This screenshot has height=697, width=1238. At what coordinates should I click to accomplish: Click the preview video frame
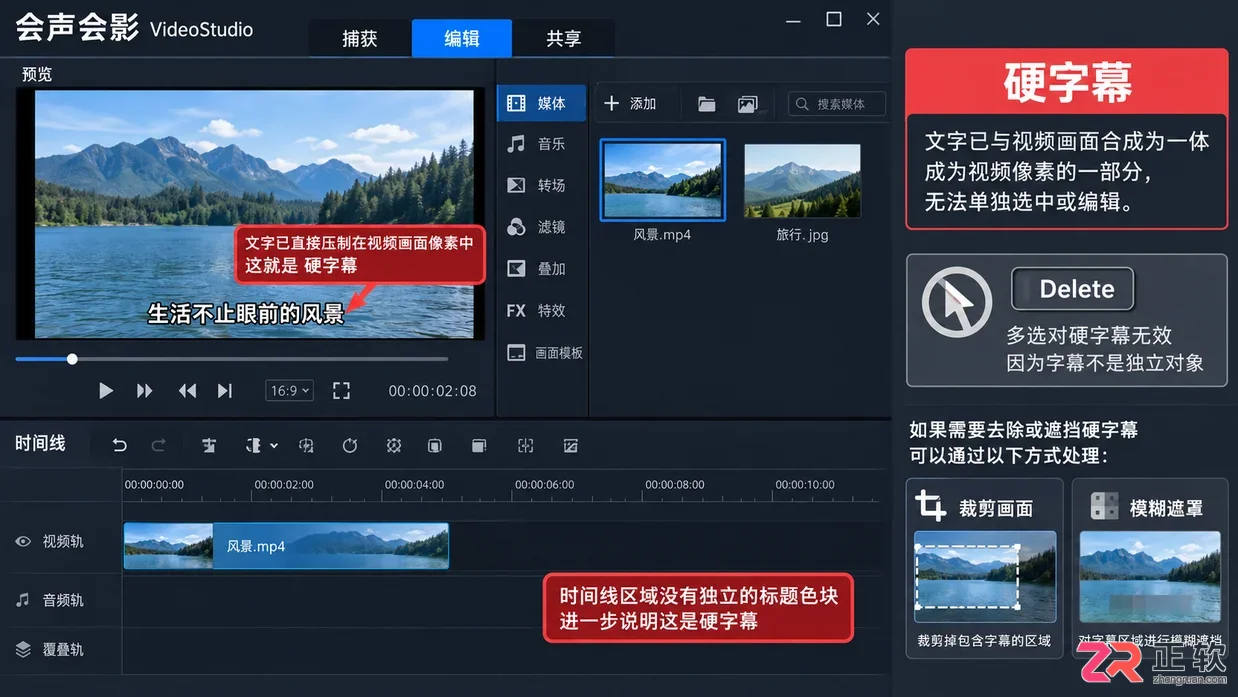(x=254, y=214)
